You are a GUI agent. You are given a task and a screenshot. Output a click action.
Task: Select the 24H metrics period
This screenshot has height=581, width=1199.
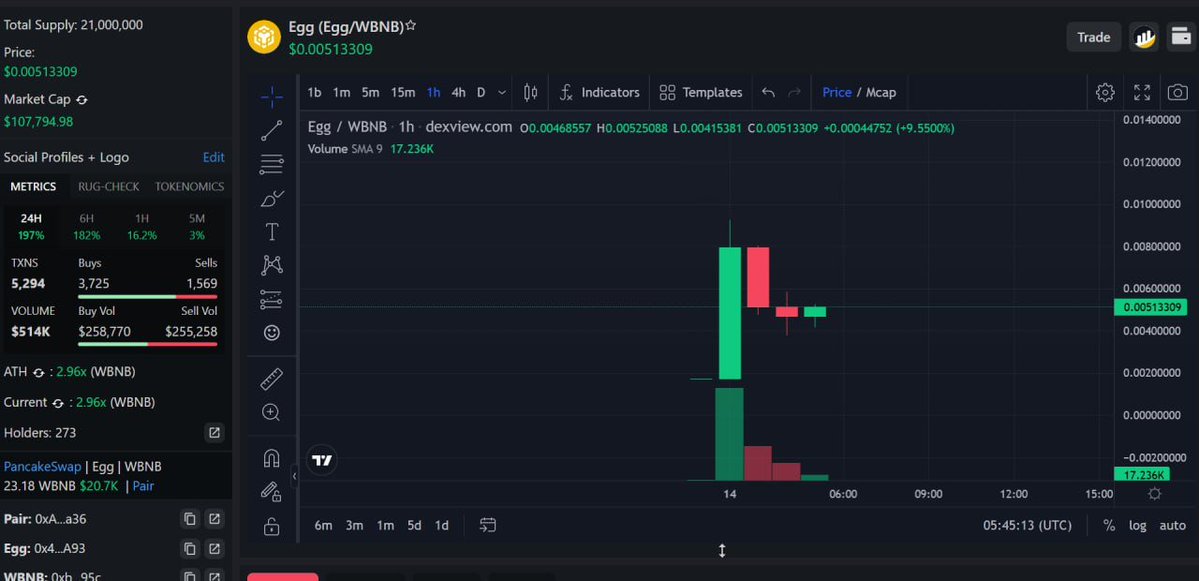tap(31, 226)
